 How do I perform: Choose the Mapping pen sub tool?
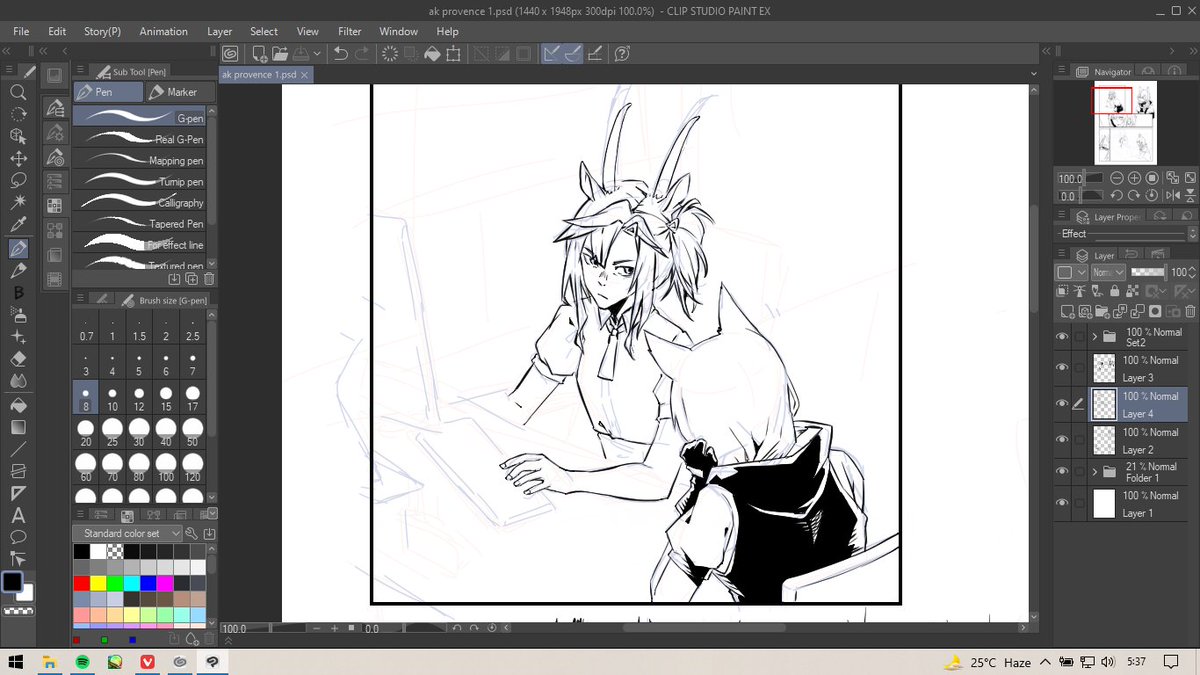point(140,160)
